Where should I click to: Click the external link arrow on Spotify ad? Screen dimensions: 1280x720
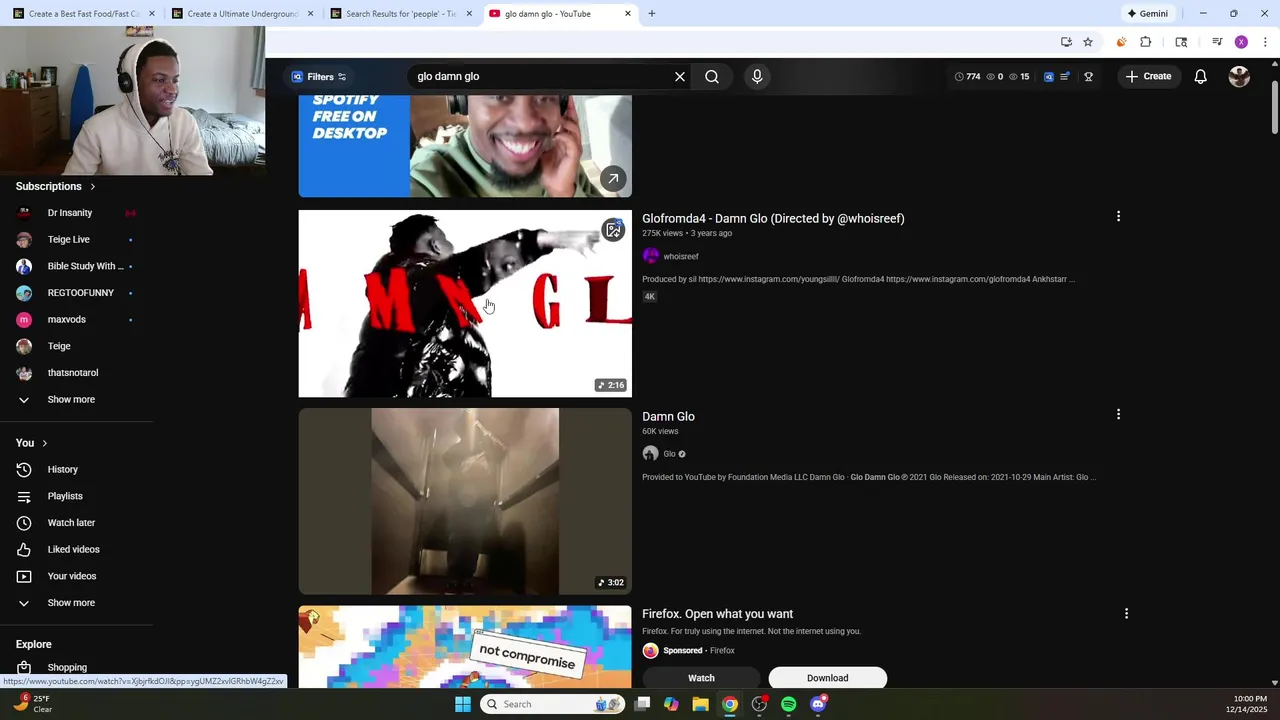point(613,179)
